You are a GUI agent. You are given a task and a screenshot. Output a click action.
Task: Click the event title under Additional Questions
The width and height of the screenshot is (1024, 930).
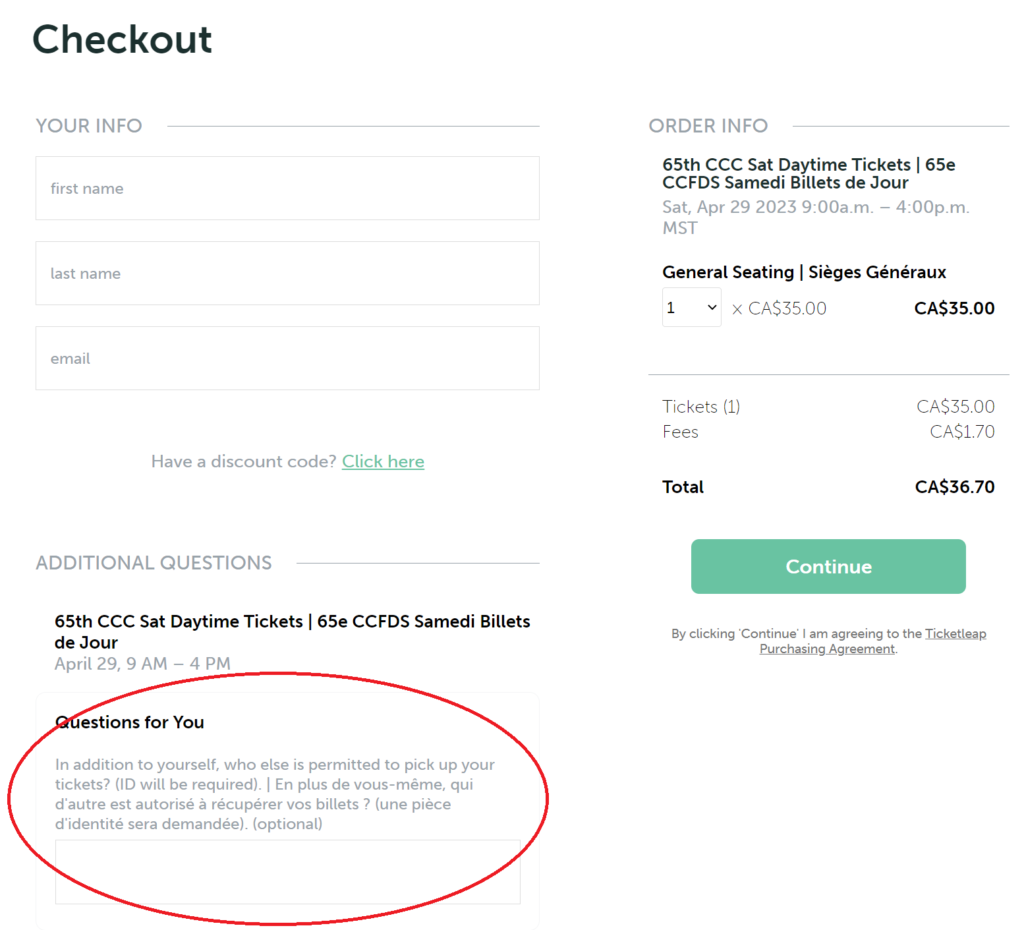[x=292, y=631]
